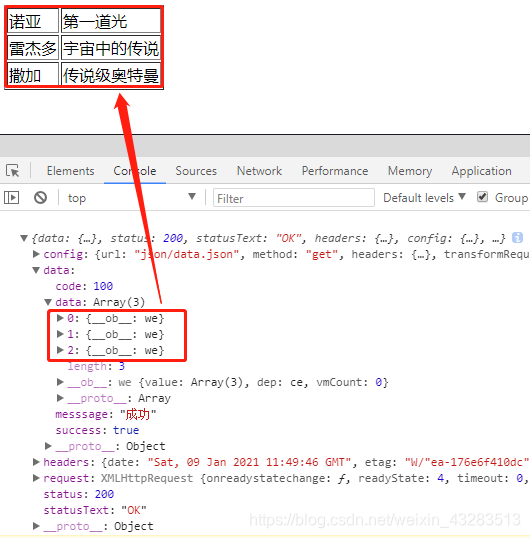Toggle the Group similar checkbox

click(482, 197)
